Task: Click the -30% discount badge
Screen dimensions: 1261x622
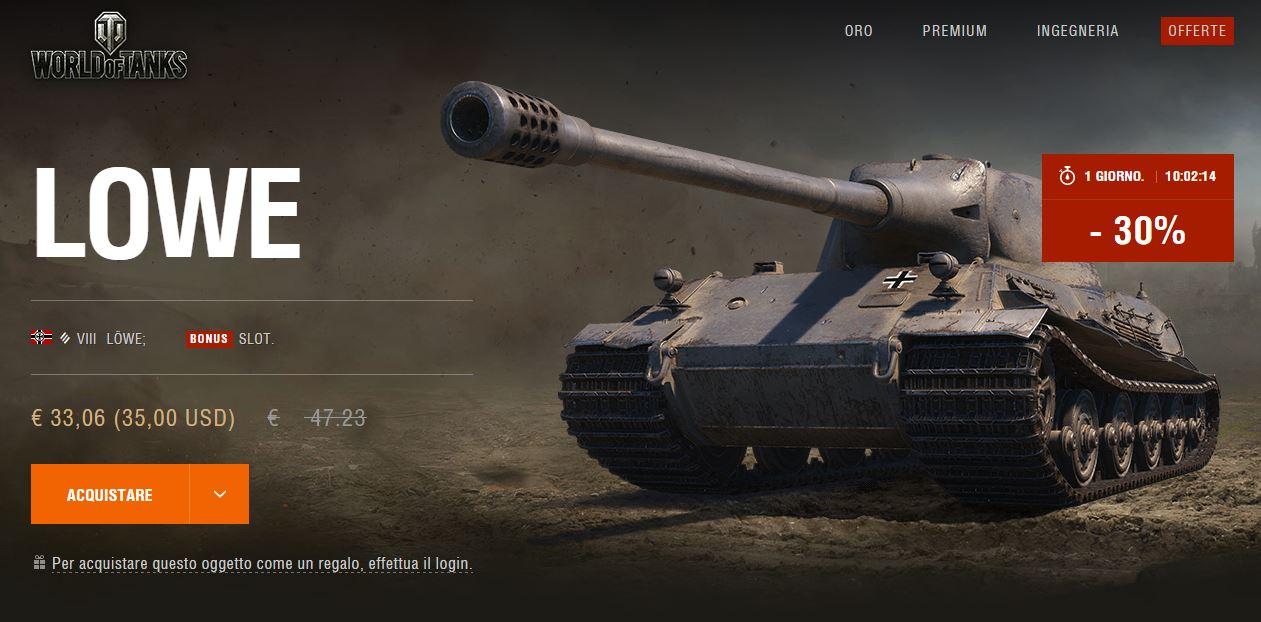Action: click(1138, 231)
